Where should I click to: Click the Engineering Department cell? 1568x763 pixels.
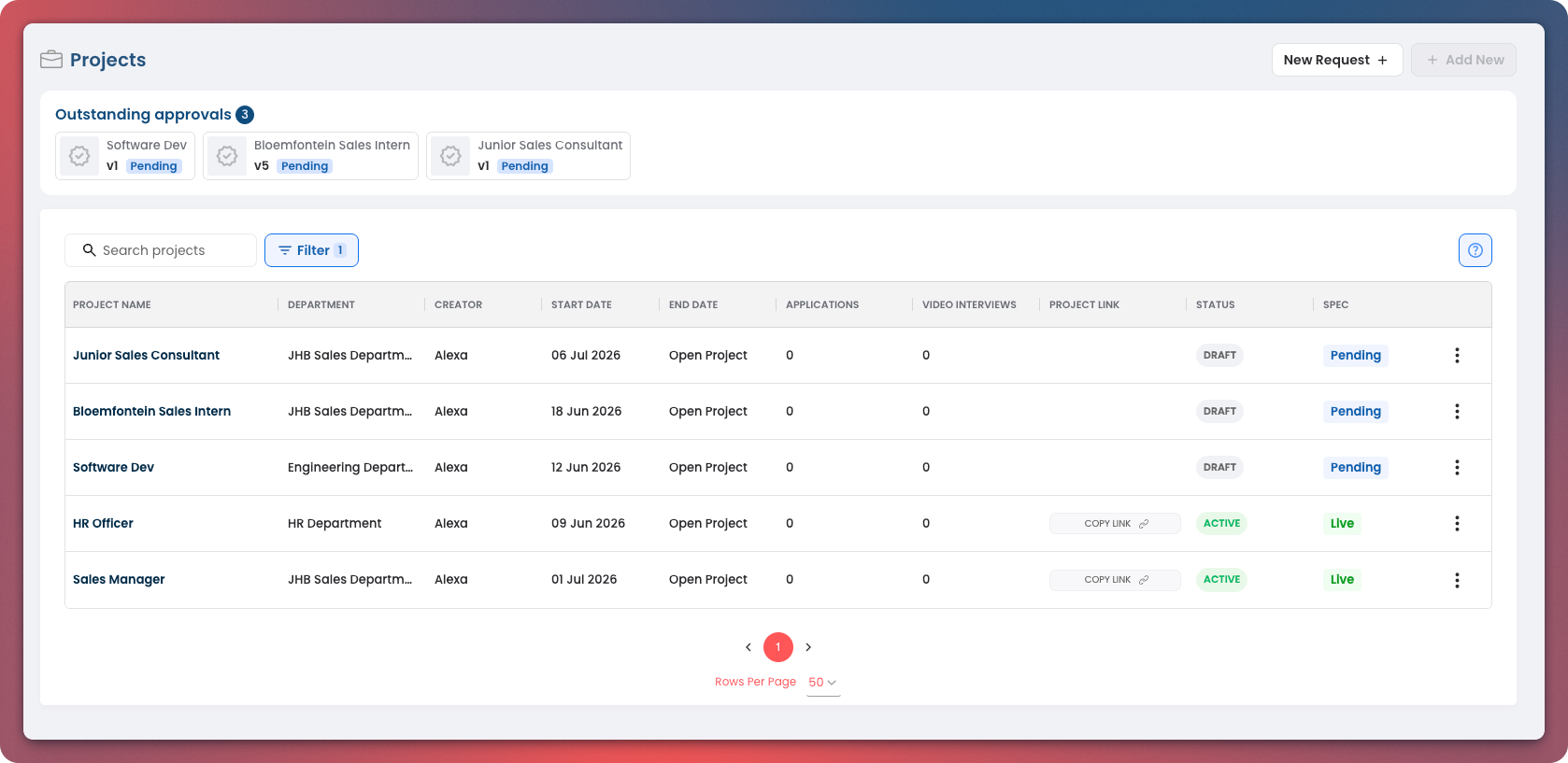(x=350, y=467)
